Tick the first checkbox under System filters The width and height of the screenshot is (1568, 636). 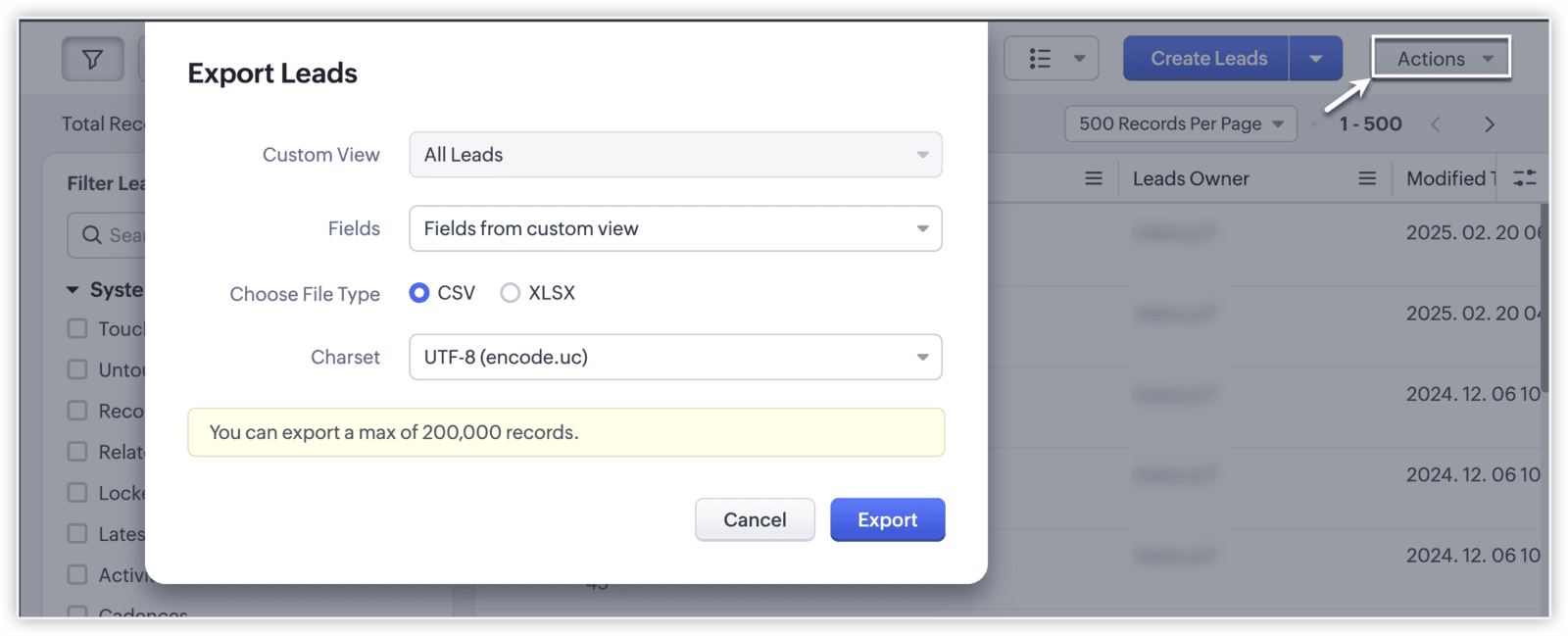tap(77, 328)
